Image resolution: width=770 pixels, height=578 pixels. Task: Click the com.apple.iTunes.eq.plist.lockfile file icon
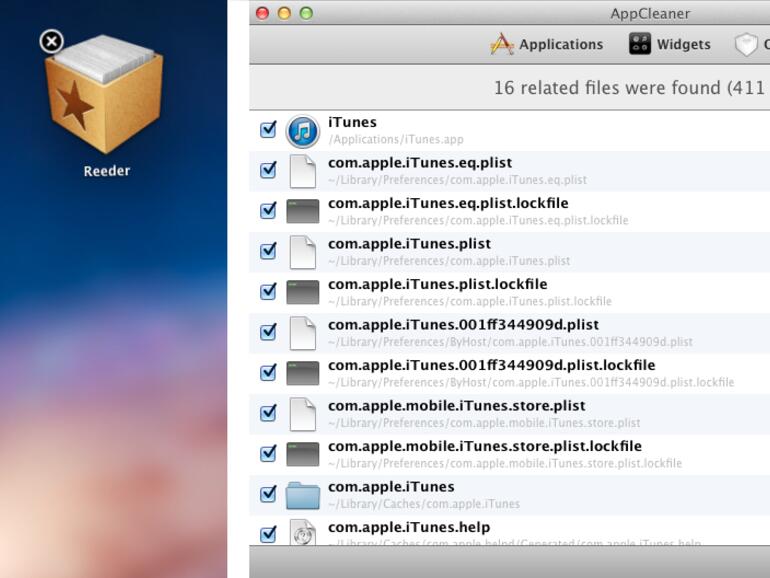302,211
